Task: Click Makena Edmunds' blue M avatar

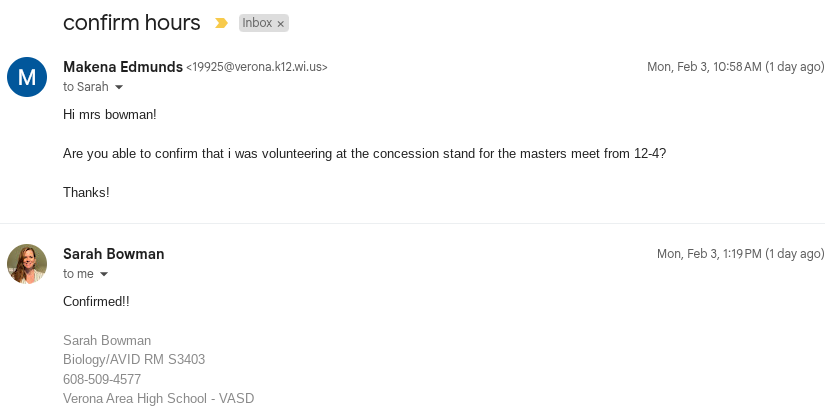Action: 27,77
